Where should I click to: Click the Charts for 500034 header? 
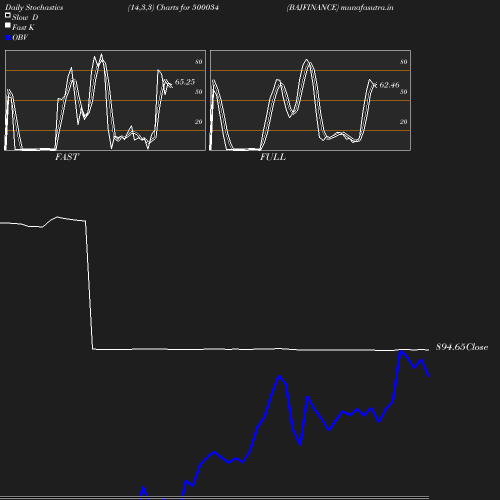(173, 7)
